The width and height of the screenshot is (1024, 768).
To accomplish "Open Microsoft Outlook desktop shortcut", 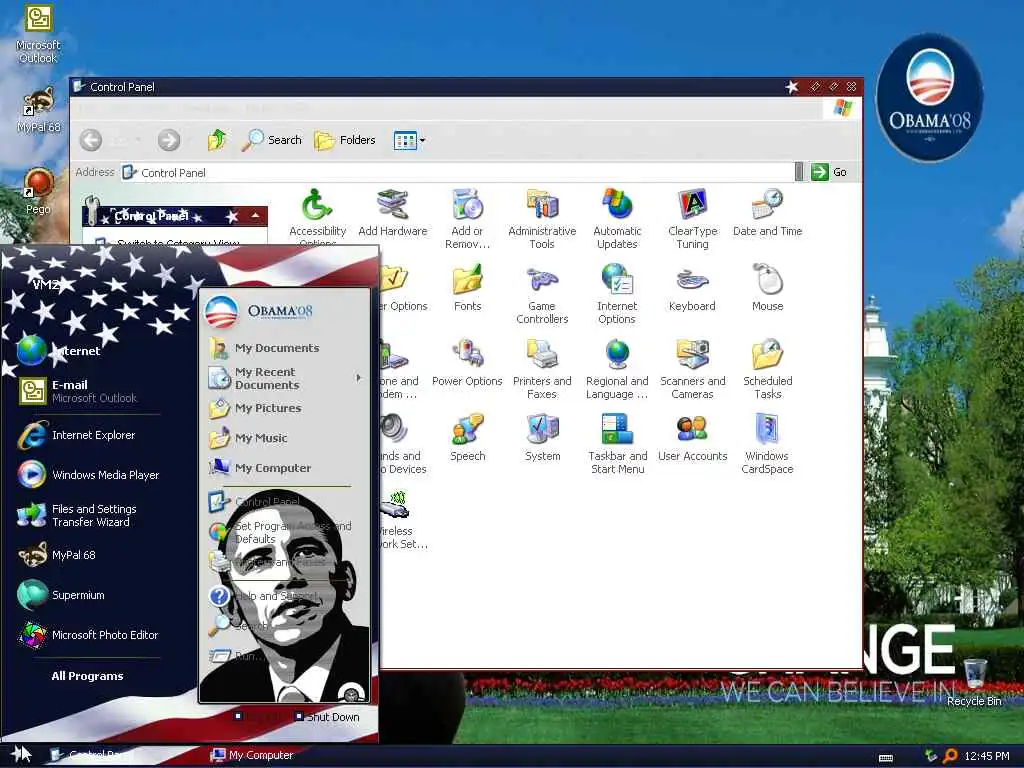I will coord(38,33).
